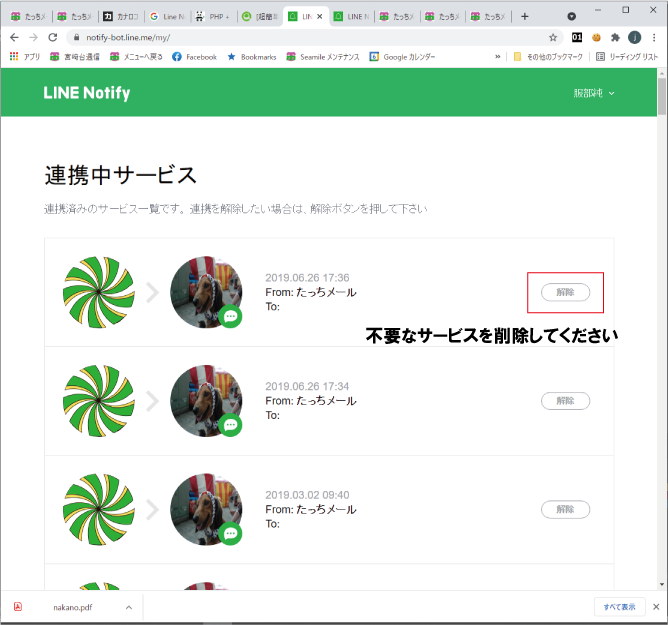Switch to the first たっちメ tab
668x625 pixels.
(x=29, y=17)
